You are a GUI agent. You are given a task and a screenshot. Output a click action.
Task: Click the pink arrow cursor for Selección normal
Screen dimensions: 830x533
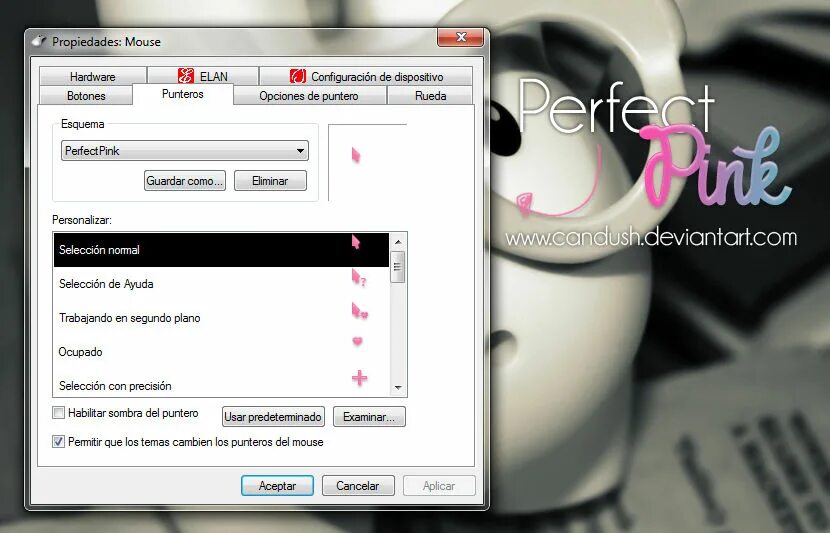pos(356,242)
